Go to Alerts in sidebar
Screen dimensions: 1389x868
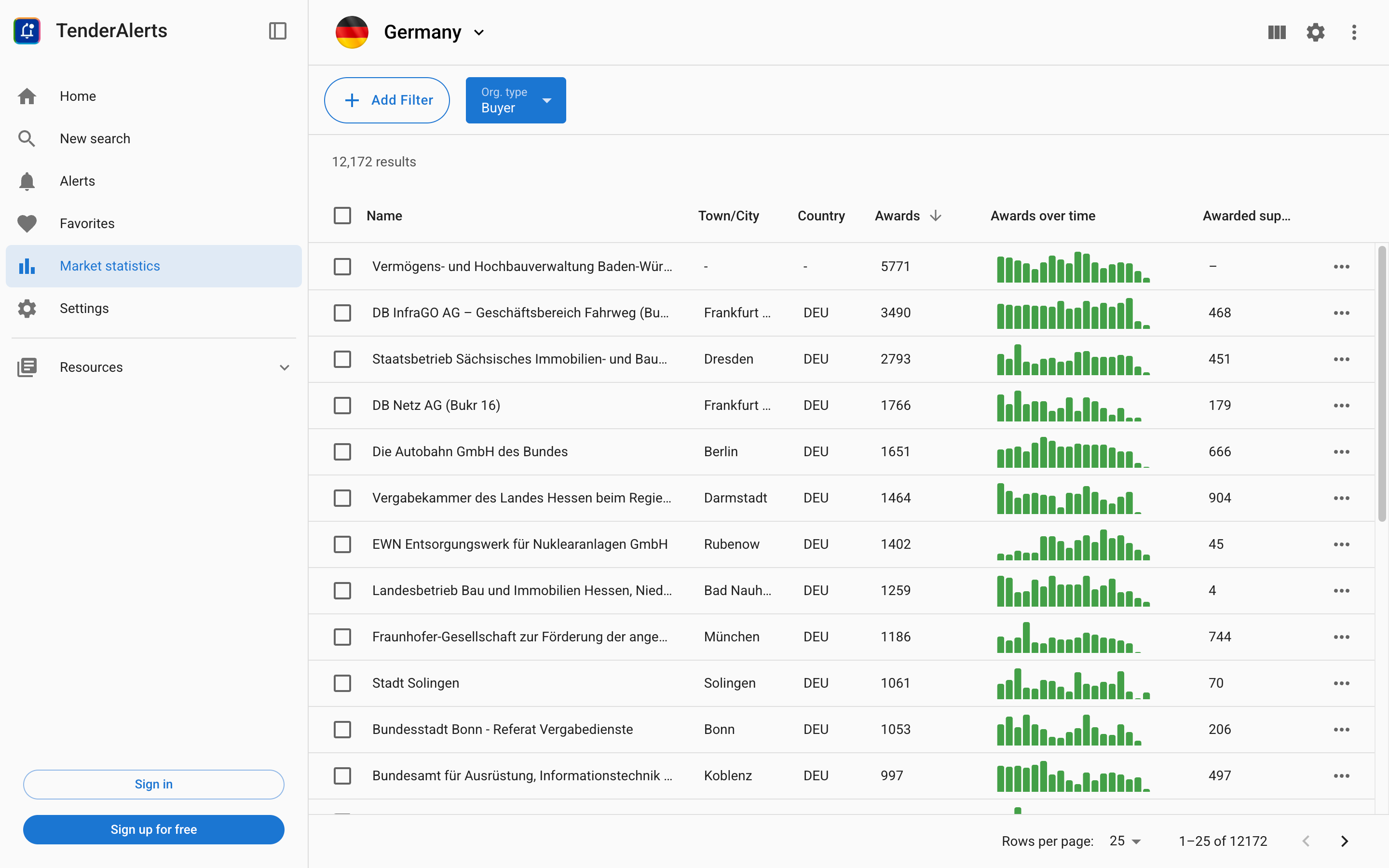[x=78, y=181]
